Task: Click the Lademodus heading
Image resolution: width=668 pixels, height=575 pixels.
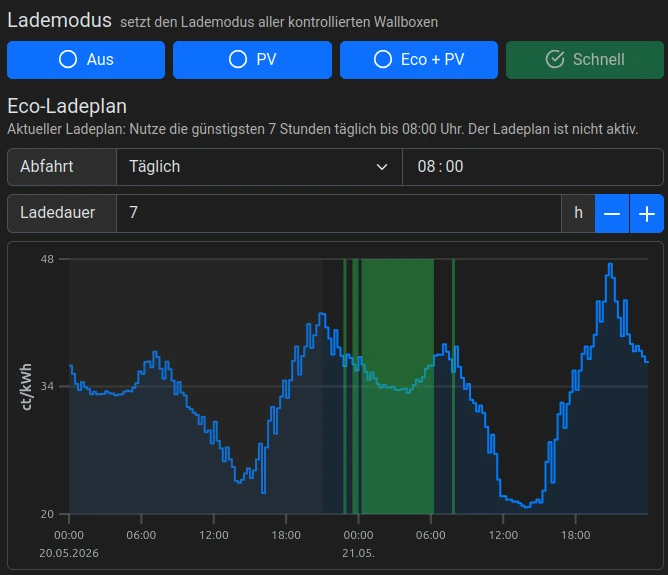Action: pos(59,20)
